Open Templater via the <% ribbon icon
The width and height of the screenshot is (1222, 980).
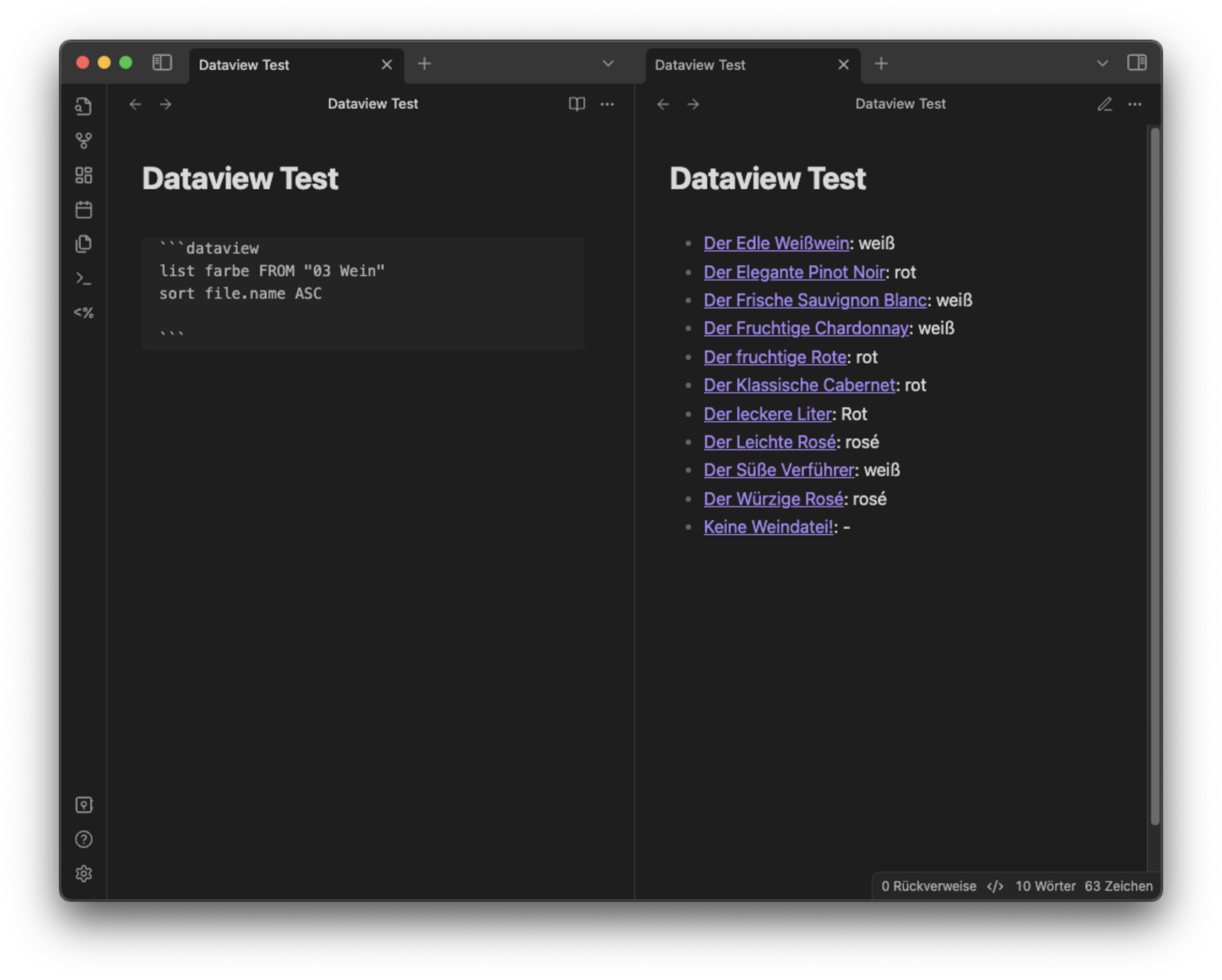84,312
